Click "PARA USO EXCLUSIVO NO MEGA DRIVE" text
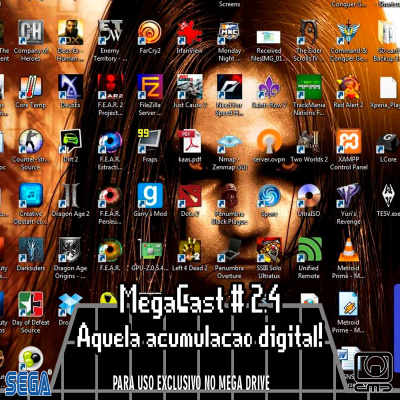 click(x=191, y=382)
